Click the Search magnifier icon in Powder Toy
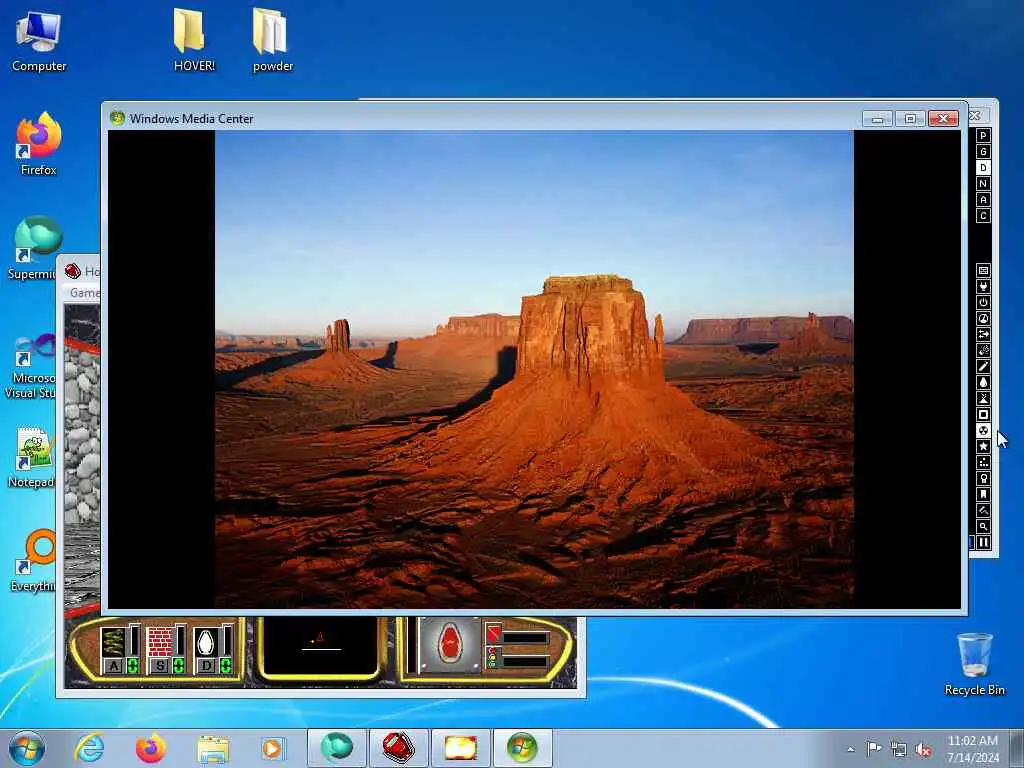 [984, 526]
